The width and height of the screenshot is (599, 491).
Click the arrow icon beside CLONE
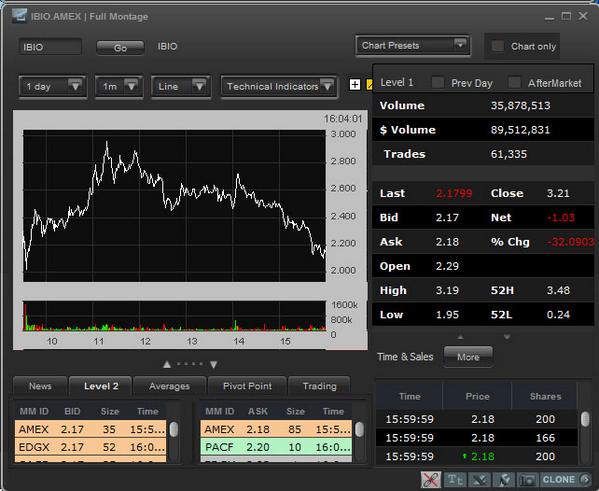point(585,479)
